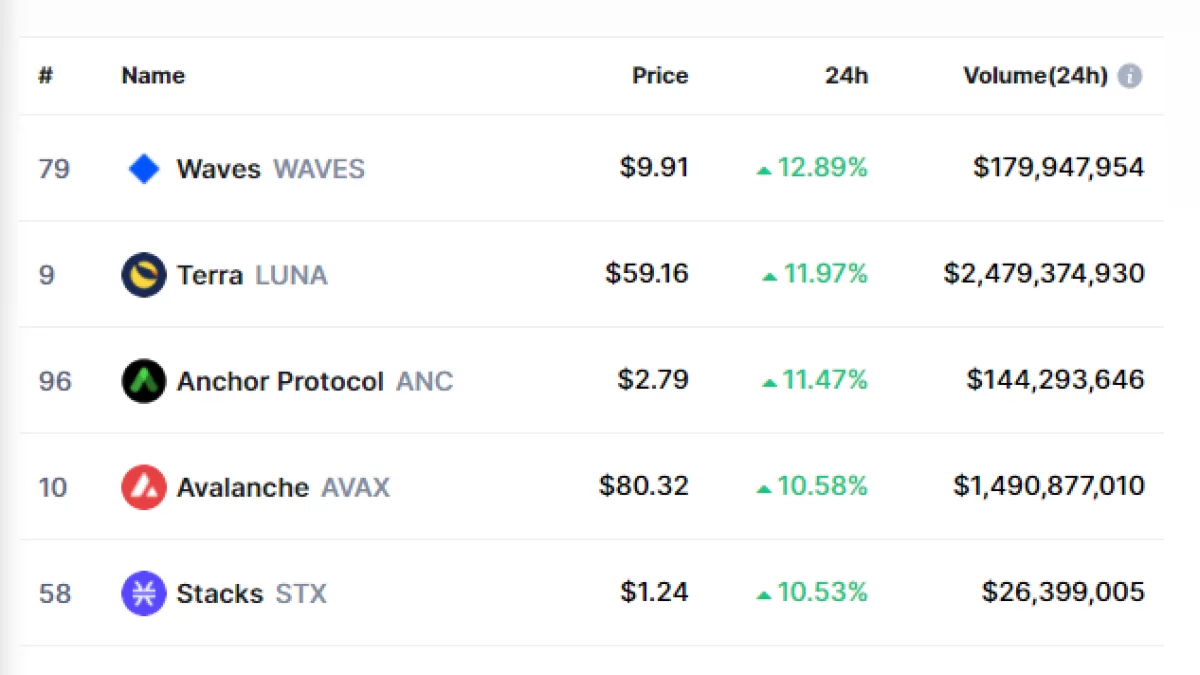Click the Stacks purple logo icon
The image size is (1200, 675).
click(x=144, y=593)
